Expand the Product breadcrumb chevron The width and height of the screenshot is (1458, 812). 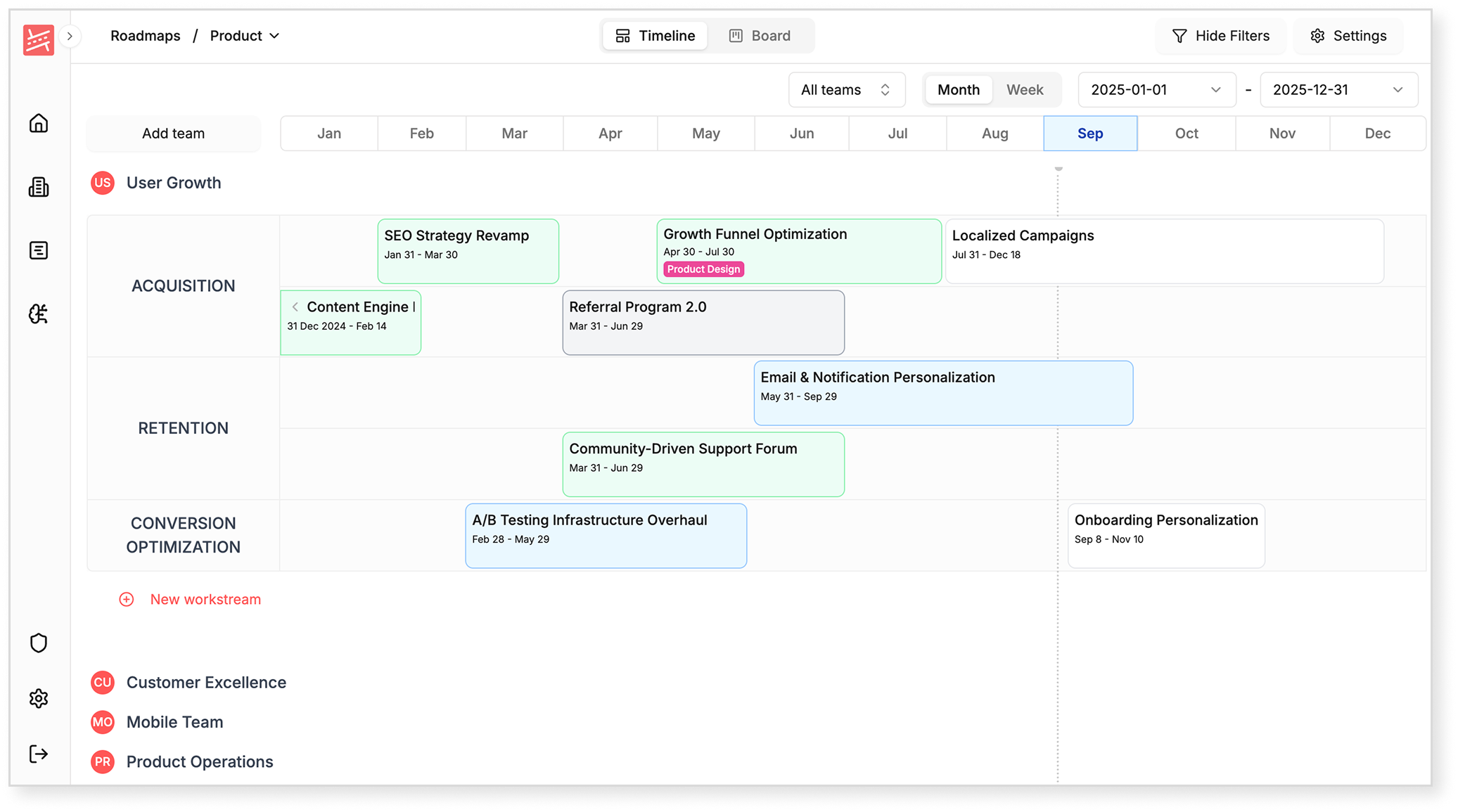(275, 36)
